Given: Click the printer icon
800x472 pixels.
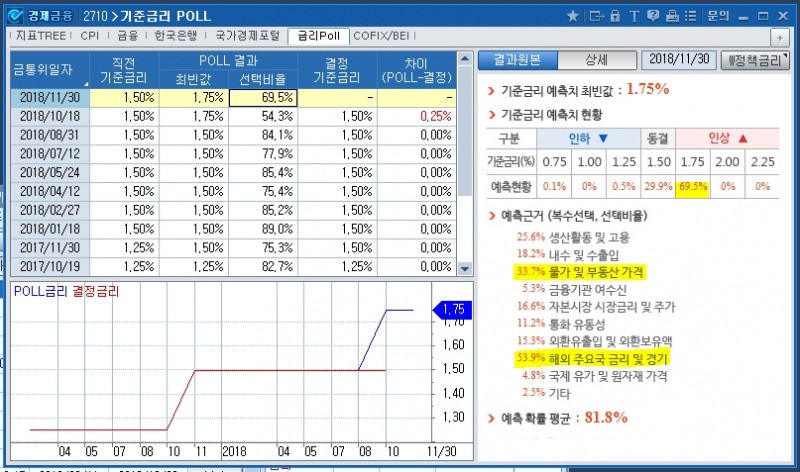Looking at the screenshot, I should point(672,16).
